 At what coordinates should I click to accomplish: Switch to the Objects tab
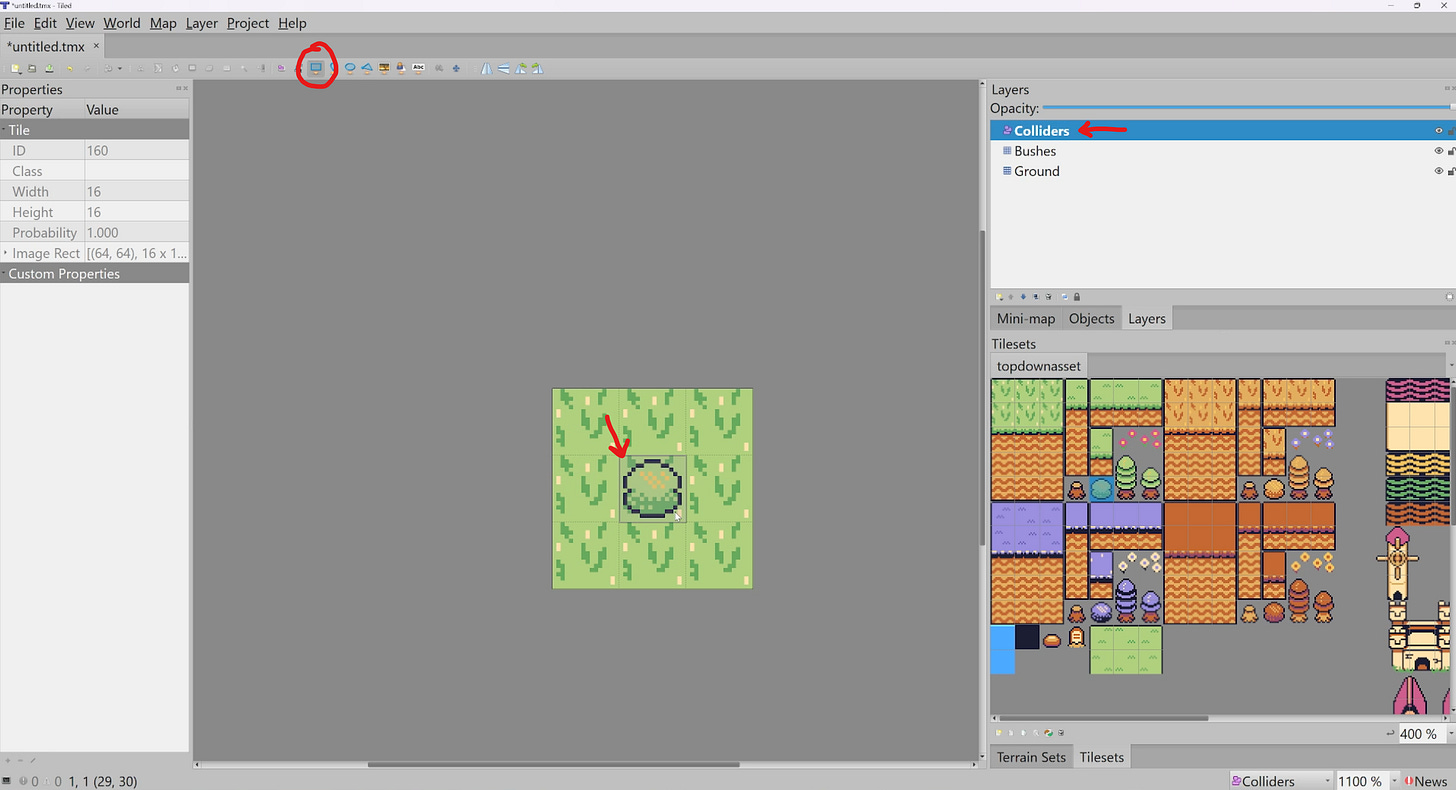pyautogui.click(x=1091, y=318)
